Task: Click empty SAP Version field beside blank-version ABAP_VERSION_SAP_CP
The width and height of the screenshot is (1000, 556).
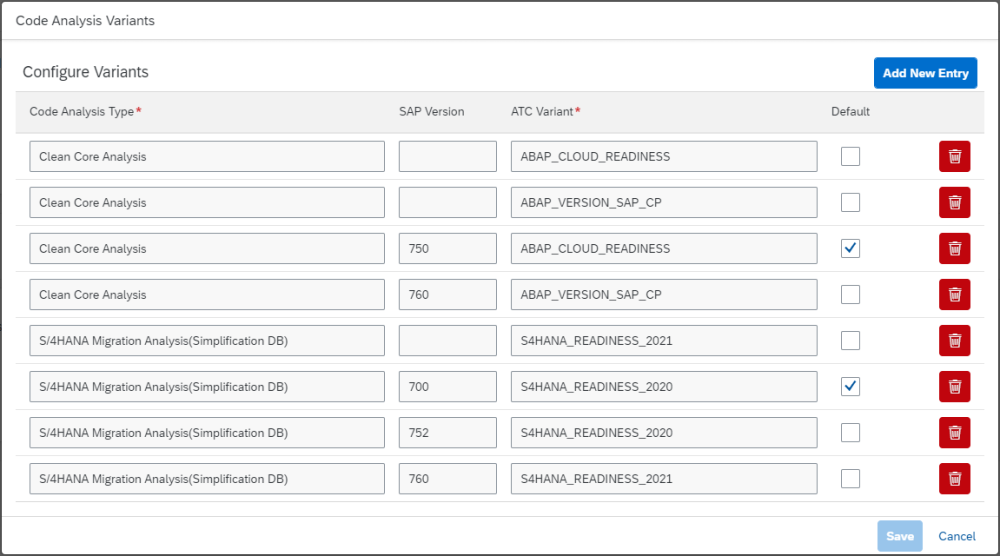Action: click(x=448, y=202)
